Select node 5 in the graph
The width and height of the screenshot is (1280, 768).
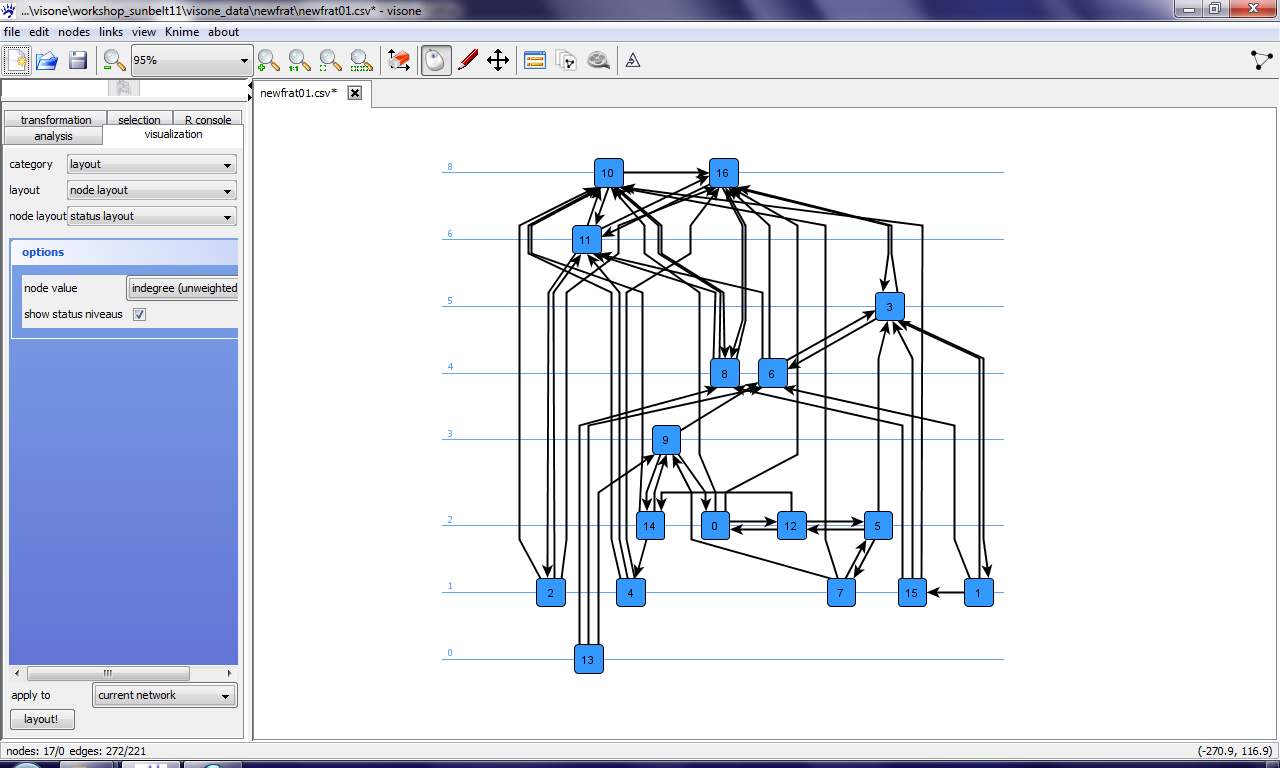tap(878, 526)
